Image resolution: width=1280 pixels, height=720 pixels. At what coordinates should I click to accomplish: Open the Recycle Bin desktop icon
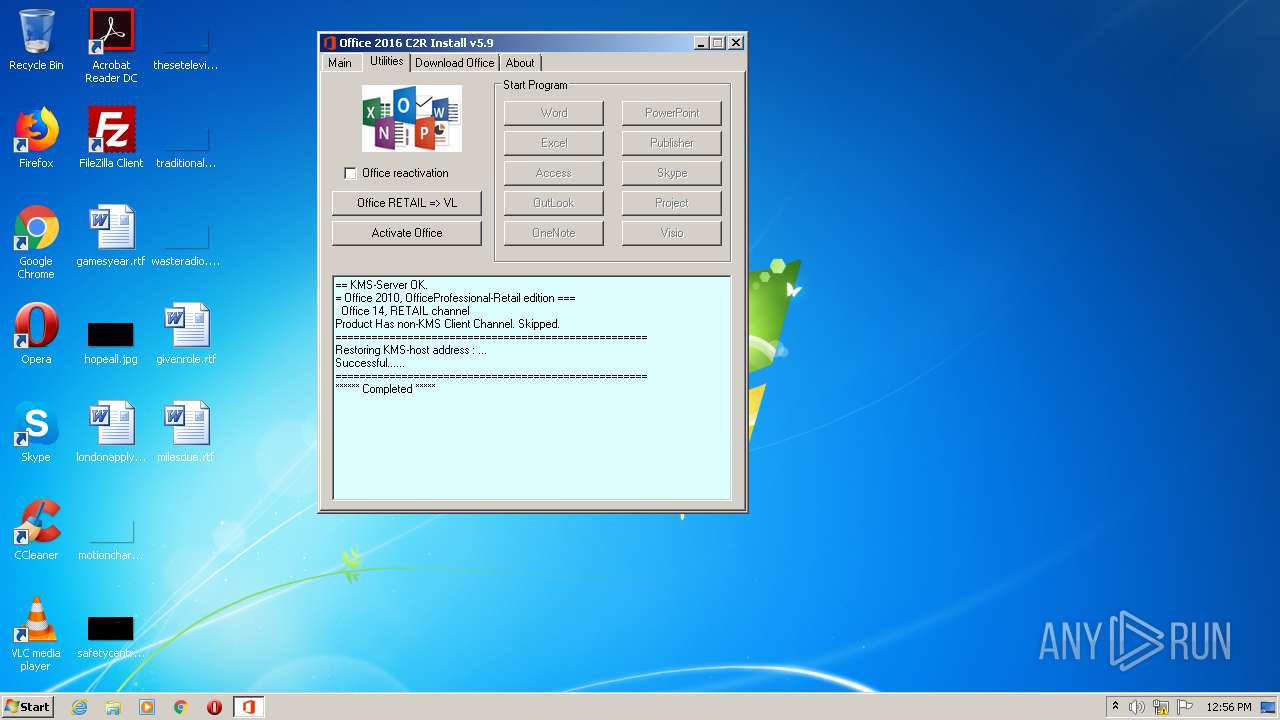[x=36, y=40]
